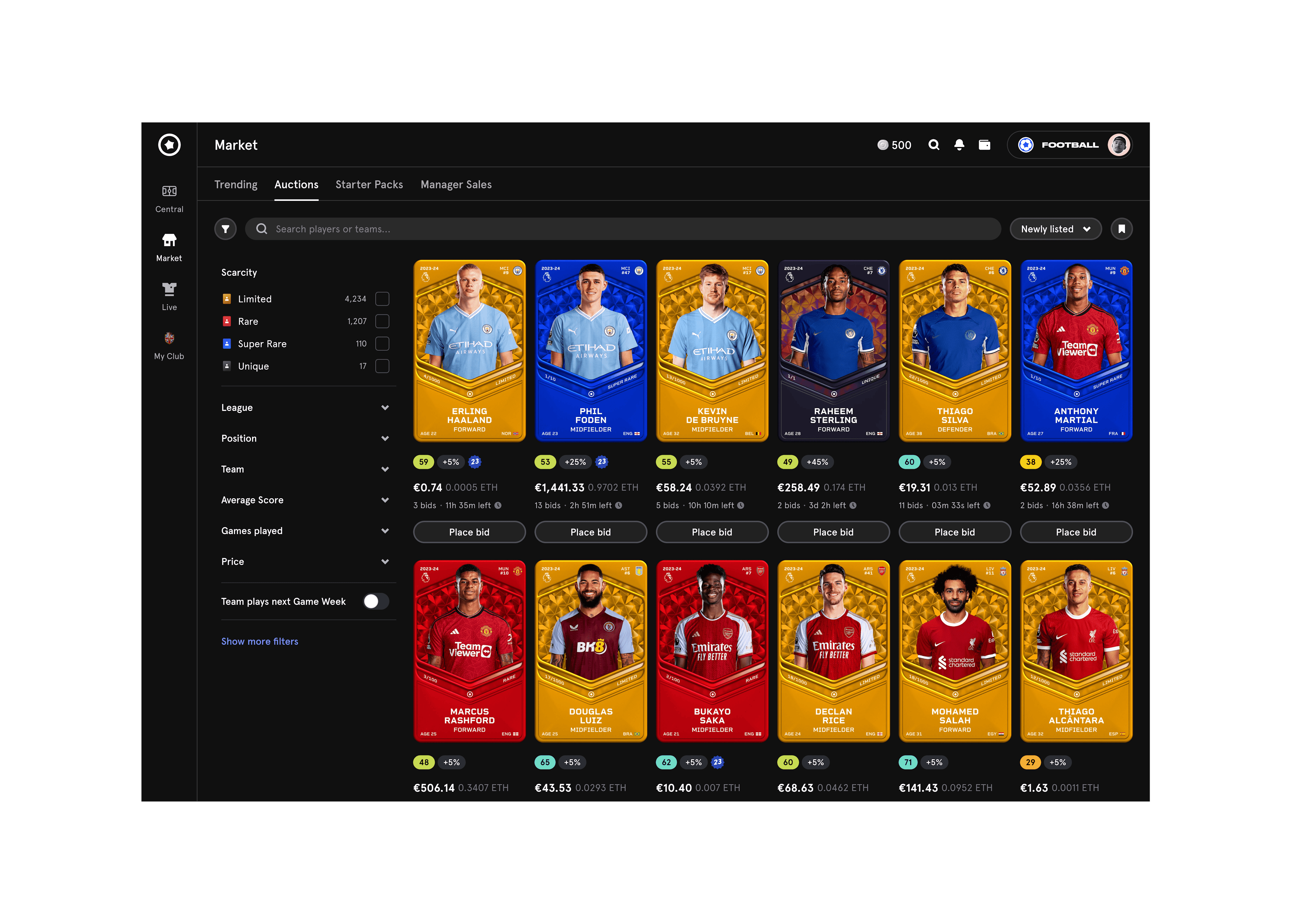Screen dimensions: 1292x924
Task: Place bid on Erling Haaland card
Action: click(x=469, y=532)
